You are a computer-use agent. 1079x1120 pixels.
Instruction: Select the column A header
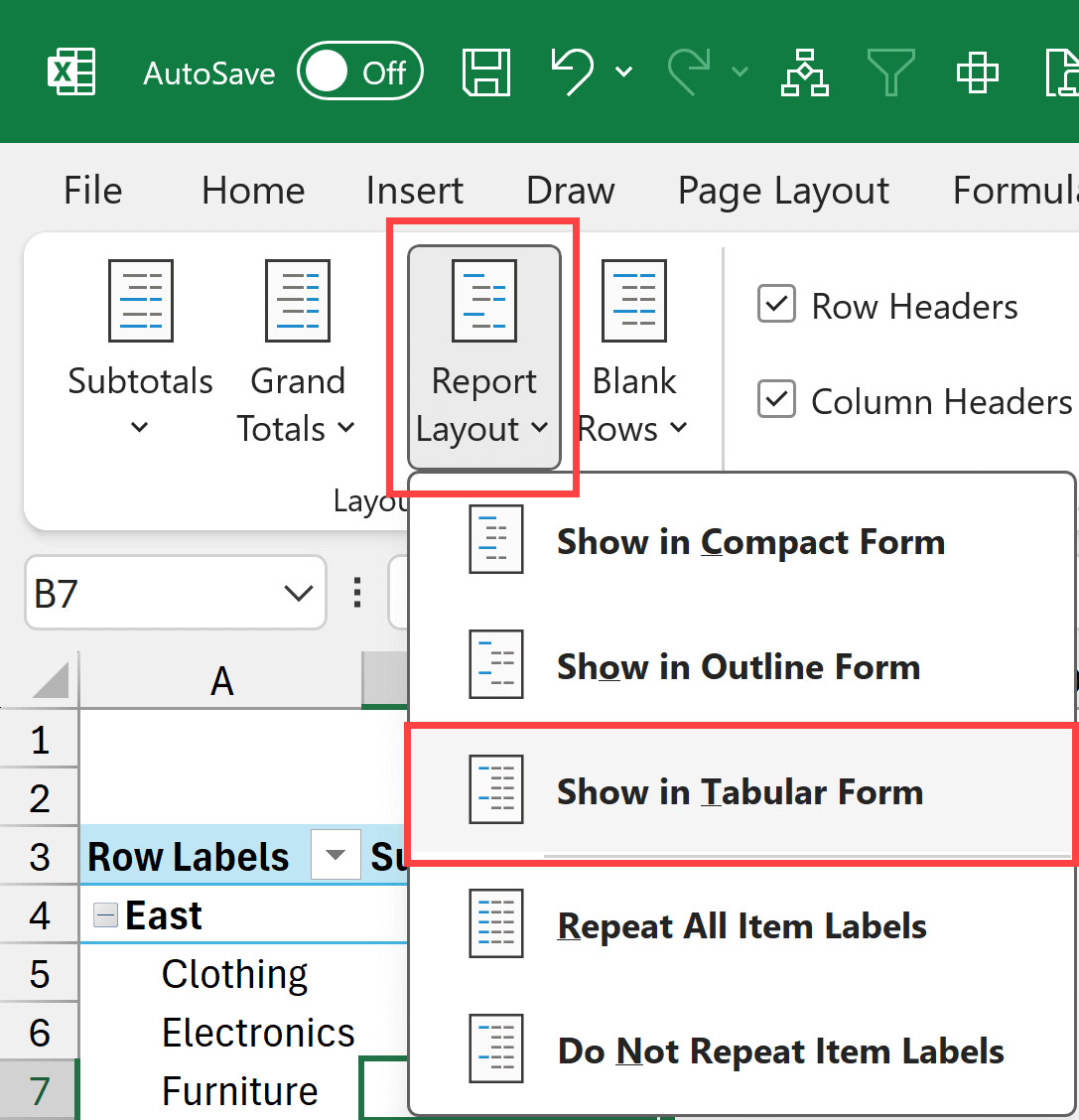coord(221,681)
